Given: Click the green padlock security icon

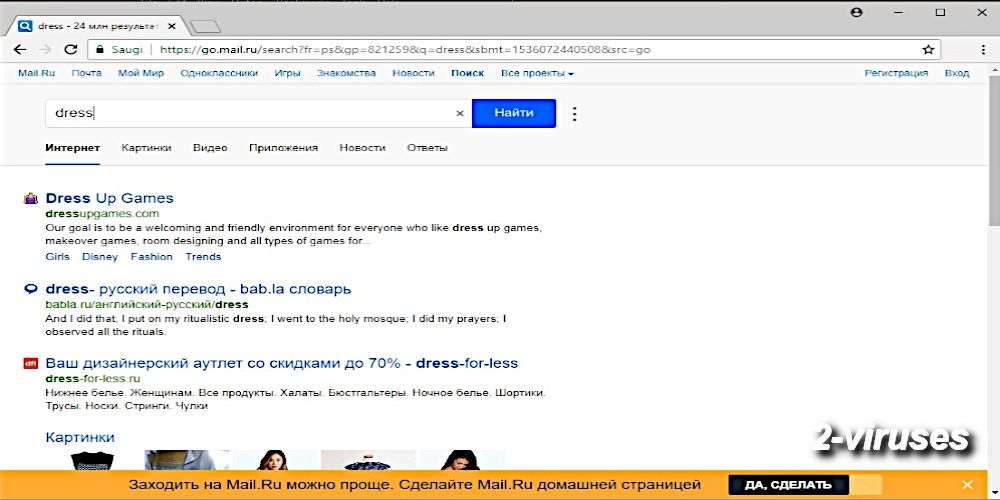Looking at the screenshot, I should [99, 49].
